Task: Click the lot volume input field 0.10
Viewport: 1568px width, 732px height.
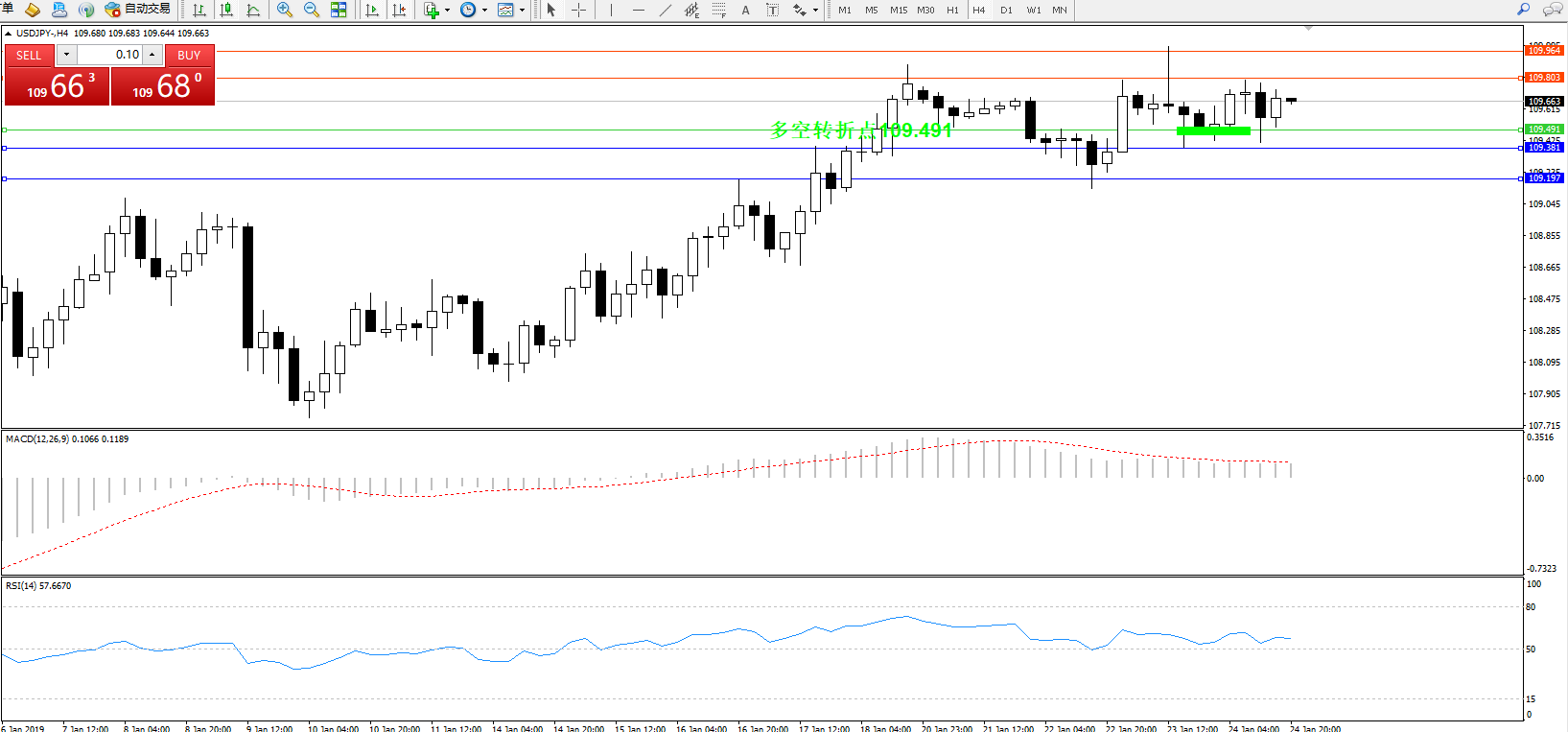Action: [x=109, y=55]
